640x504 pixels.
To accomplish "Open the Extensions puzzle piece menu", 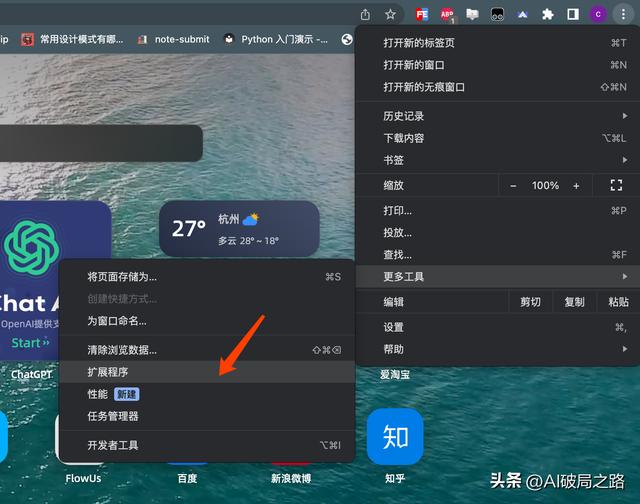I will click(x=548, y=14).
